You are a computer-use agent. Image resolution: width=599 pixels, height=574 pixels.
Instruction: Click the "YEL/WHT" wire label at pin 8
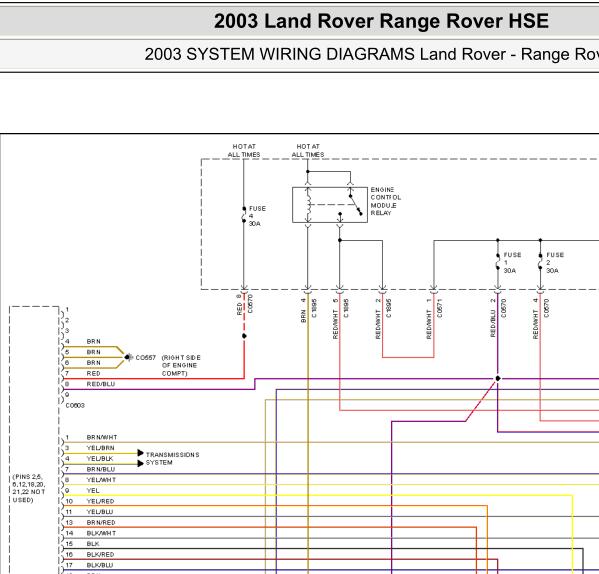point(101,480)
